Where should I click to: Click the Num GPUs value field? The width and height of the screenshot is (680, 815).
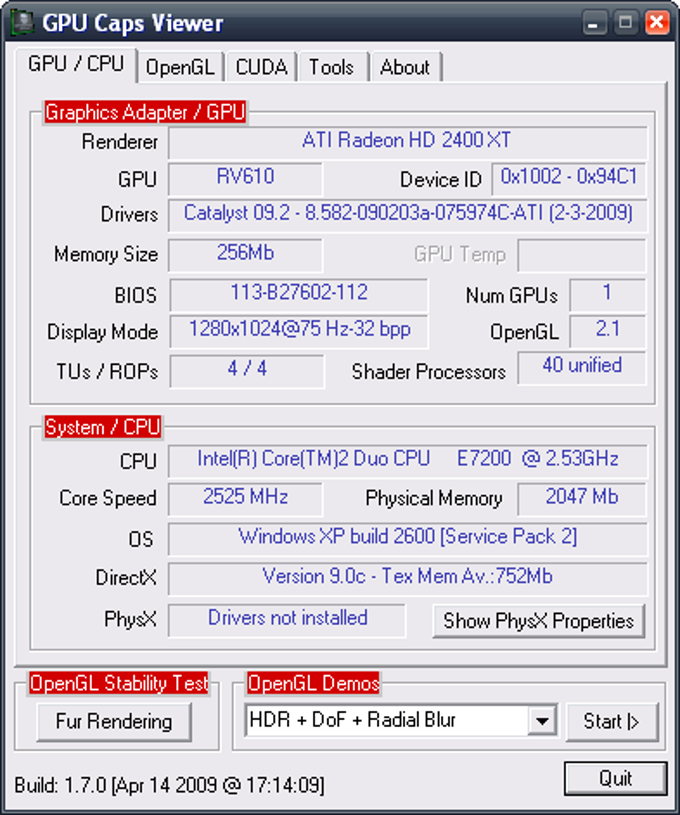(x=608, y=295)
